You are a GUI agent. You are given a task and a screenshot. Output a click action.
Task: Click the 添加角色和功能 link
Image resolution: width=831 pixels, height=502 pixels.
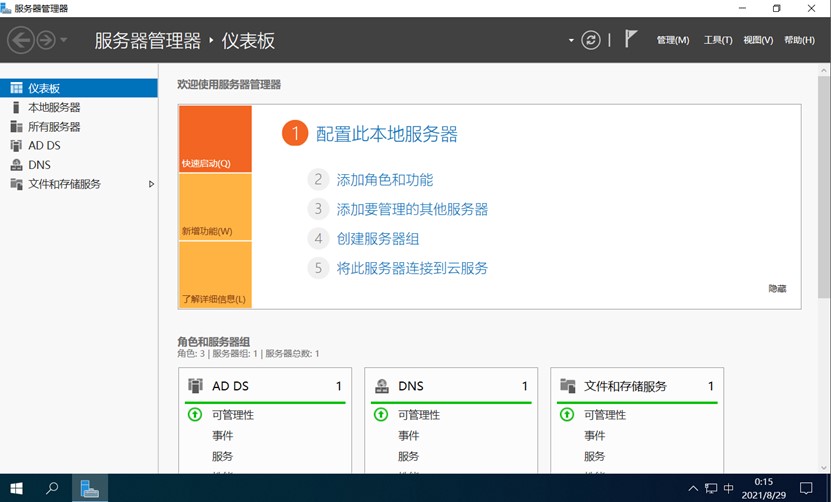(x=385, y=180)
